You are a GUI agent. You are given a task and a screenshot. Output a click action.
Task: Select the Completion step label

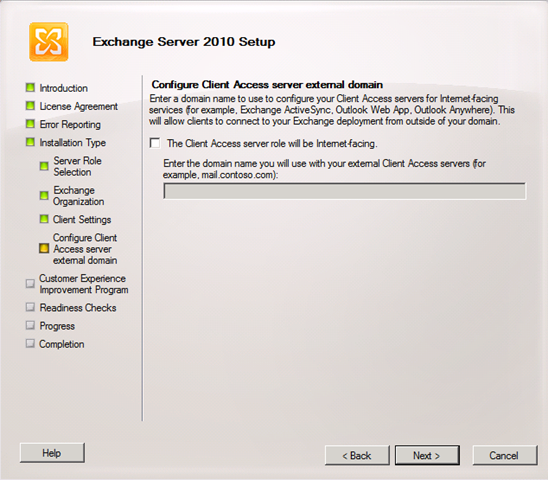tap(62, 344)
